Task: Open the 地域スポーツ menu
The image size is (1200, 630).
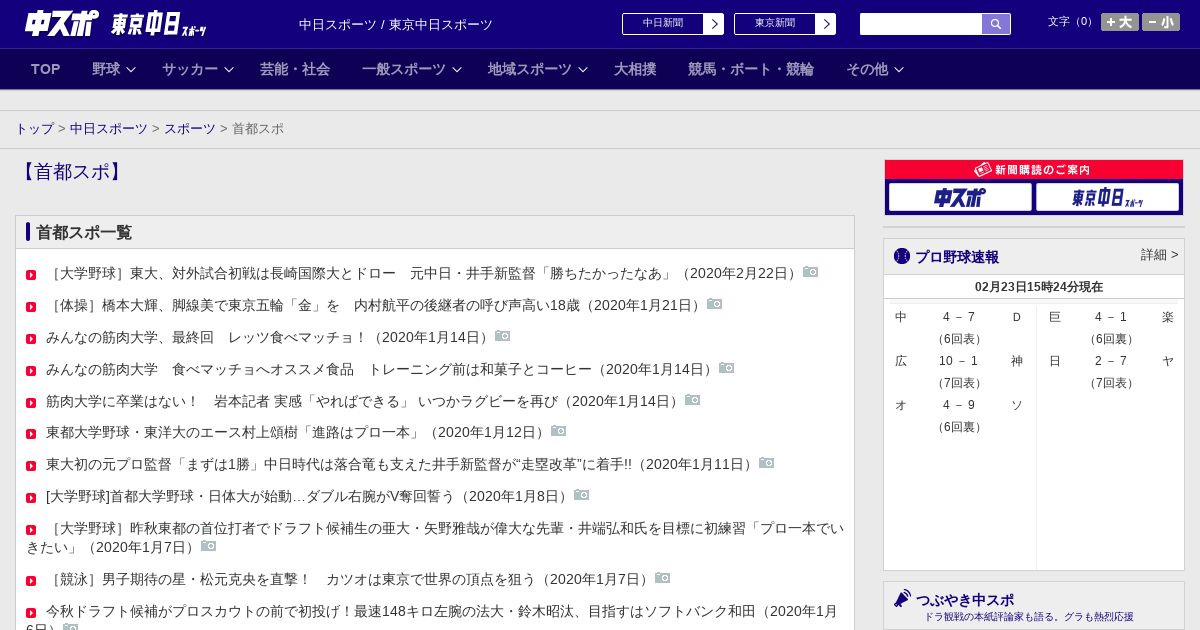Action: (530, 69)
